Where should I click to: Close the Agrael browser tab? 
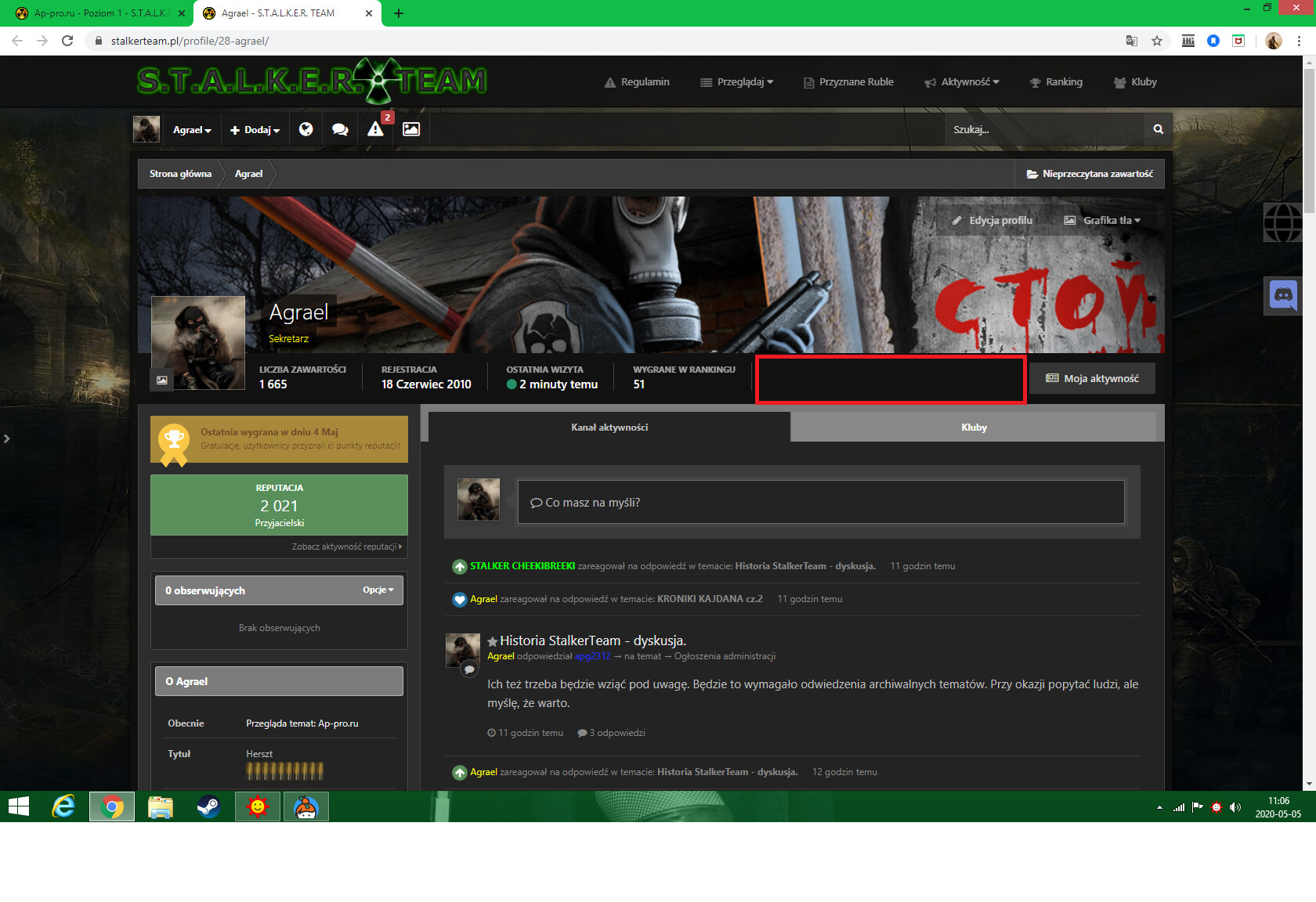(x=369, y=13)
